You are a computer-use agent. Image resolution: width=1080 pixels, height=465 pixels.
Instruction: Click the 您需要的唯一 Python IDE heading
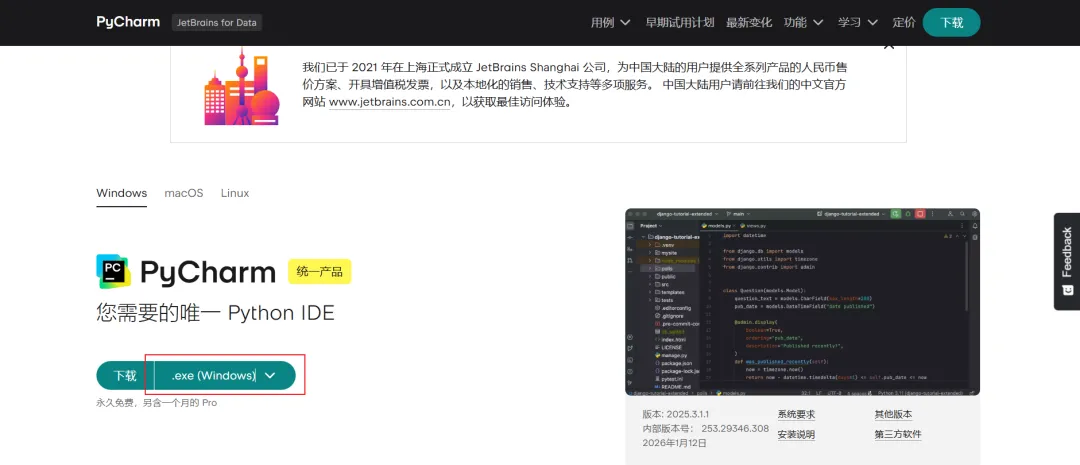[x=216, y=313]
